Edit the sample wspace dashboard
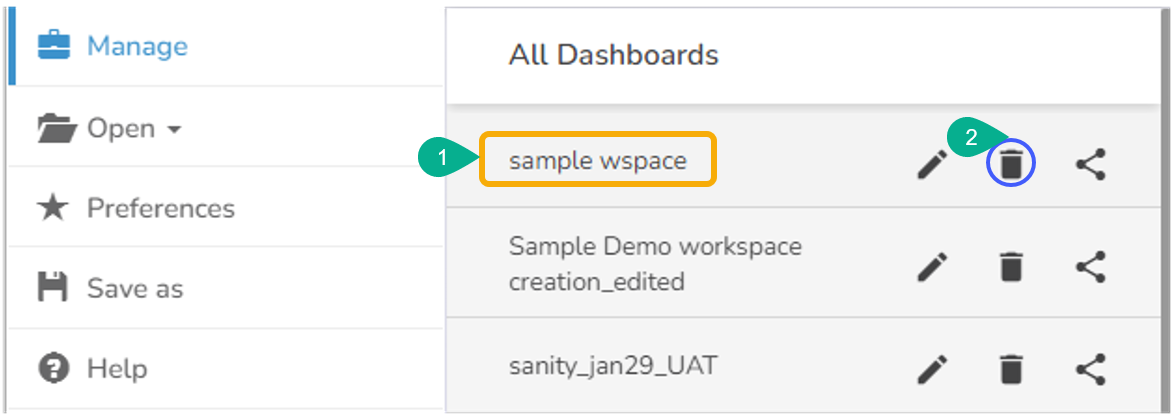Screen dimensions: 1174x418 pos(932,165)
